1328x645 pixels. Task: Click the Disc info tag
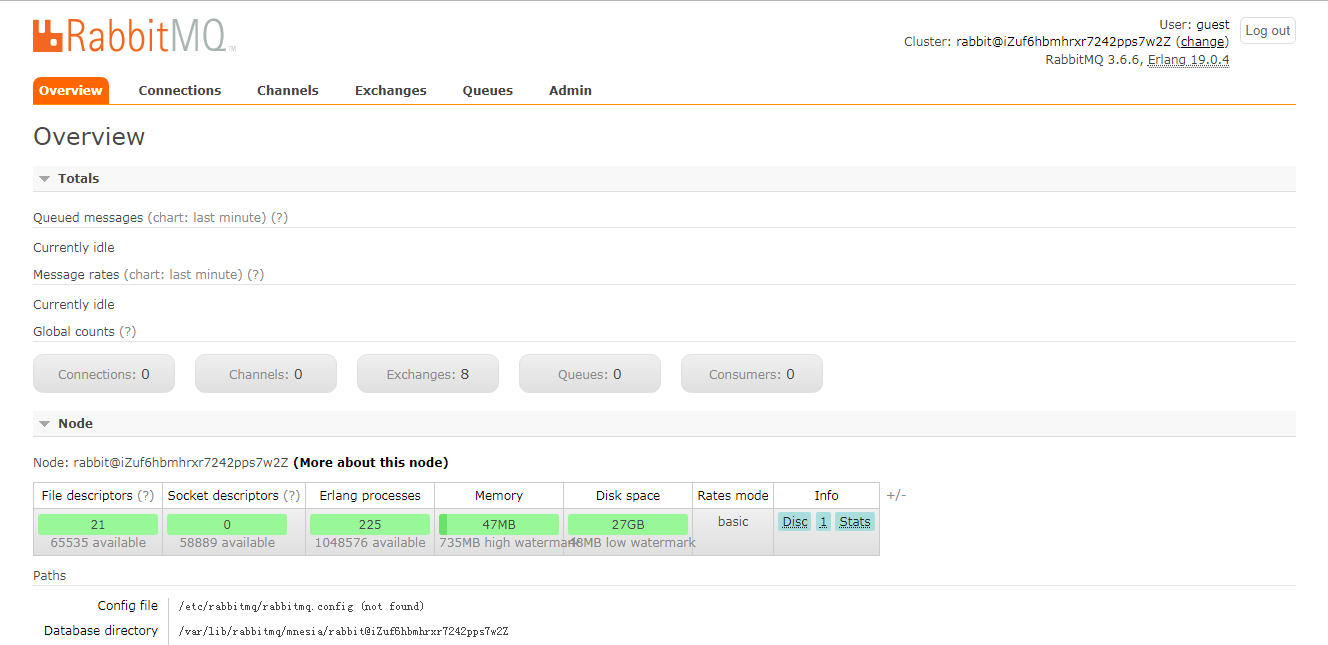coord(795,522)
